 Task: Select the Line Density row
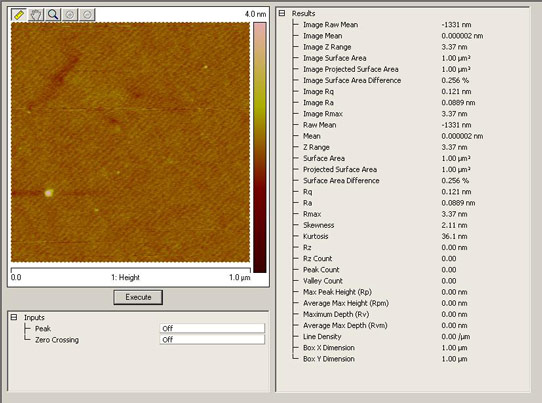(x=386, y=337)
